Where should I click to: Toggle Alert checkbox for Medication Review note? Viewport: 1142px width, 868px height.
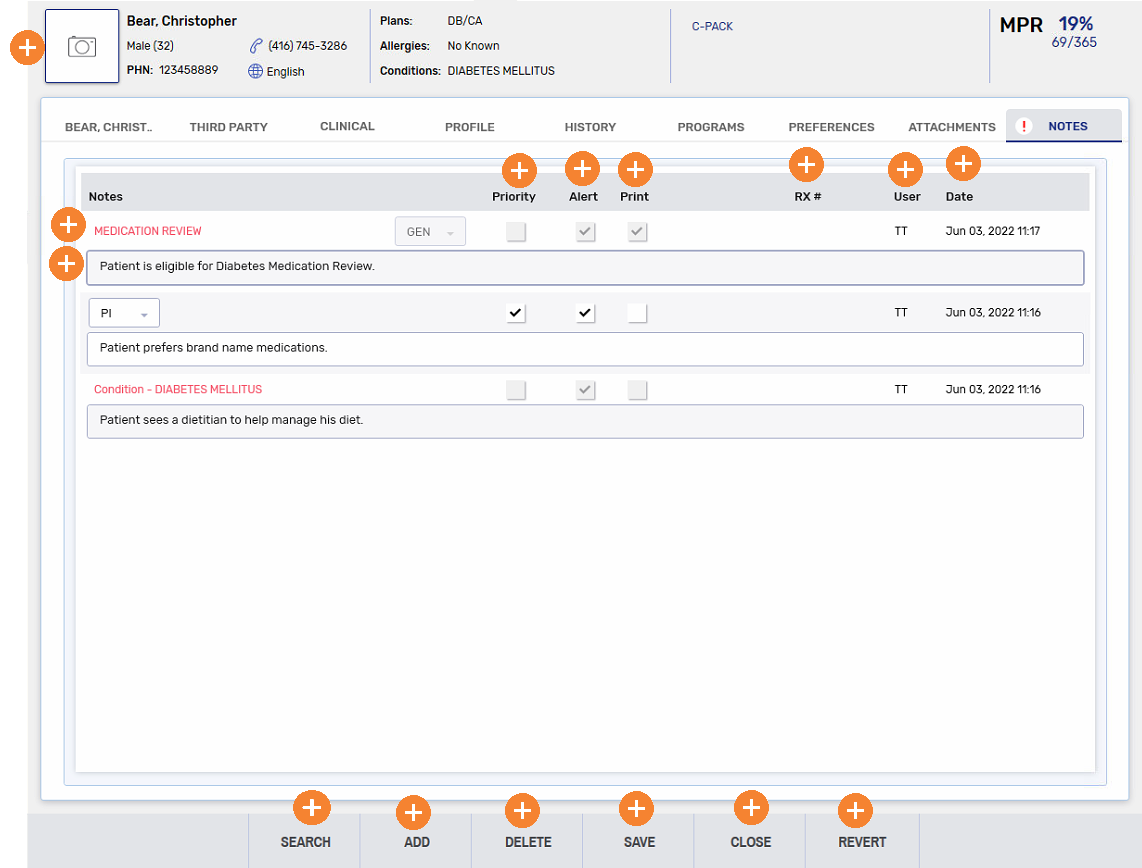tap(585, 232)
